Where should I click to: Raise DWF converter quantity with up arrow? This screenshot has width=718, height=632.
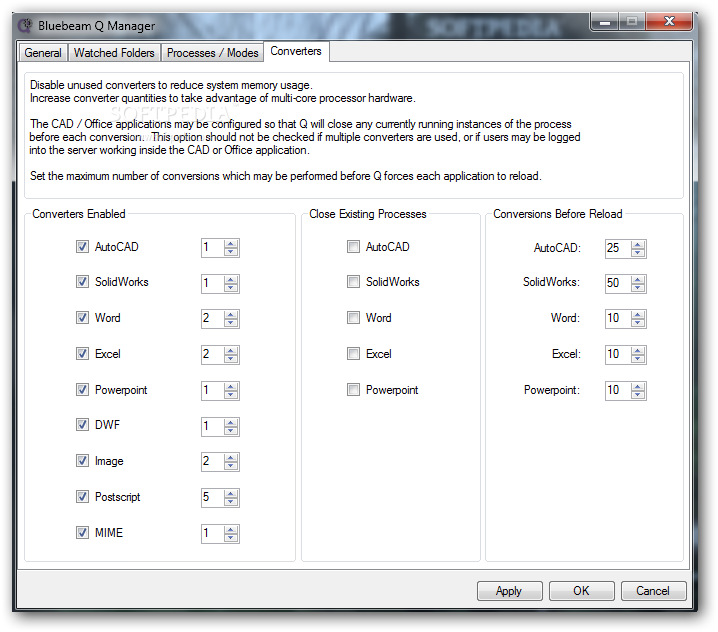pos(231,422)
